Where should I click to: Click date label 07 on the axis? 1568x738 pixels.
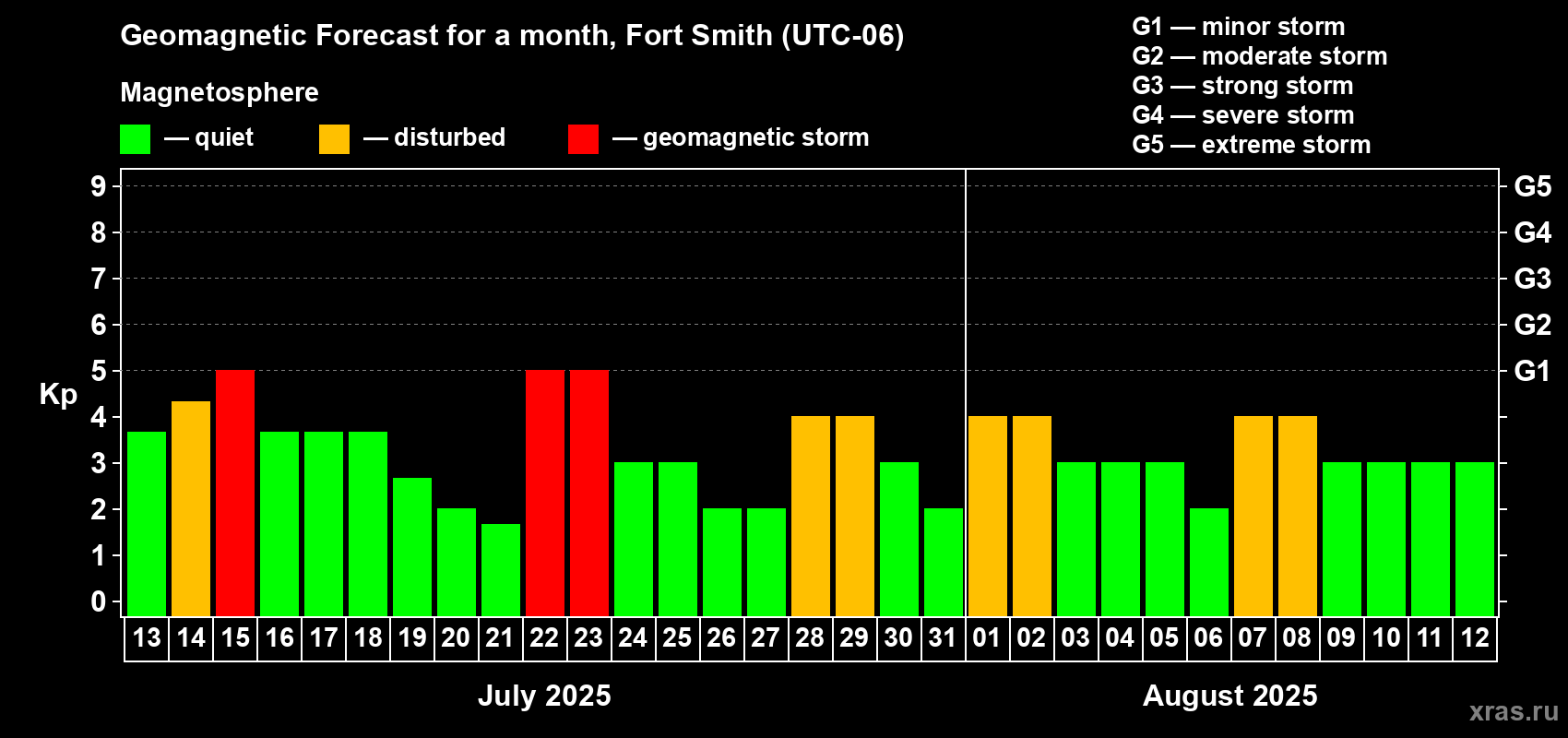click(x=1253, y=637)
